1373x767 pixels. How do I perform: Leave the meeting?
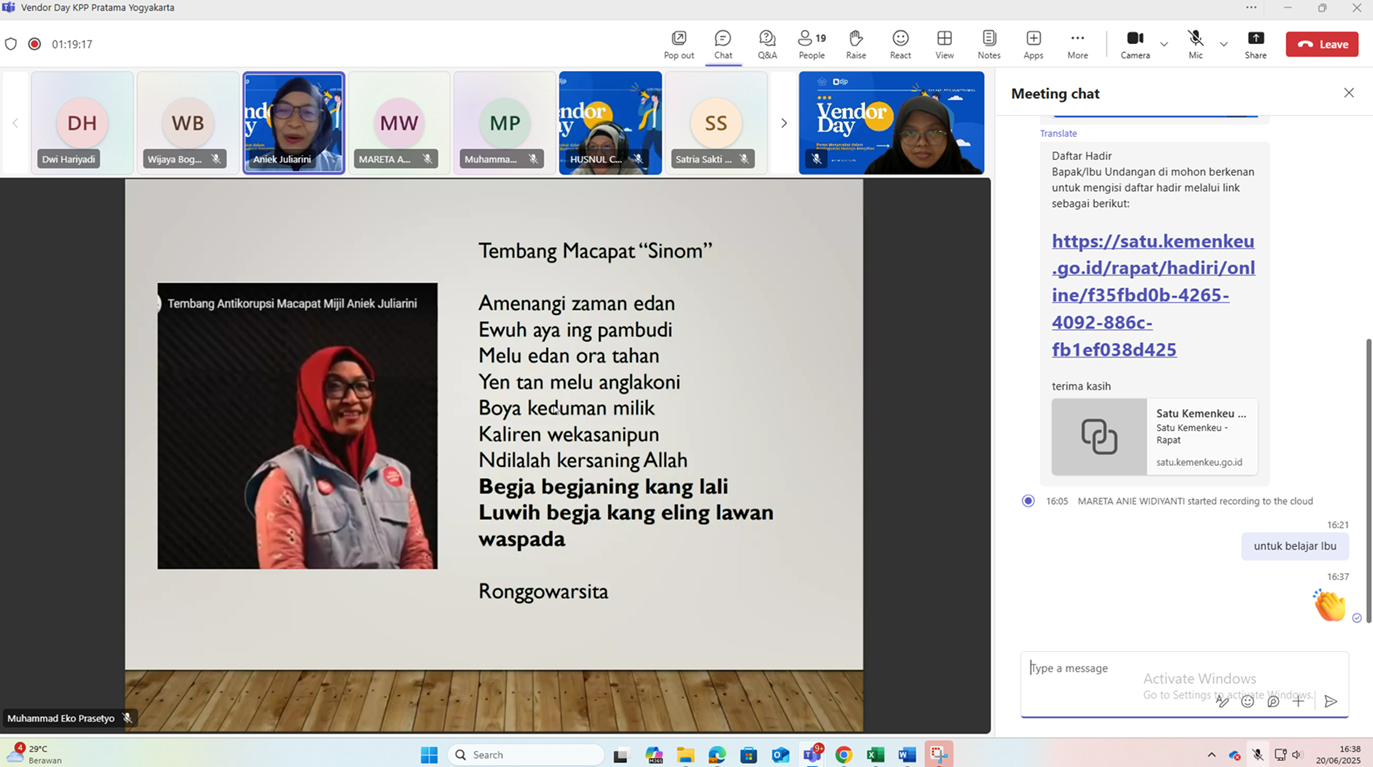click(1321, 44)
